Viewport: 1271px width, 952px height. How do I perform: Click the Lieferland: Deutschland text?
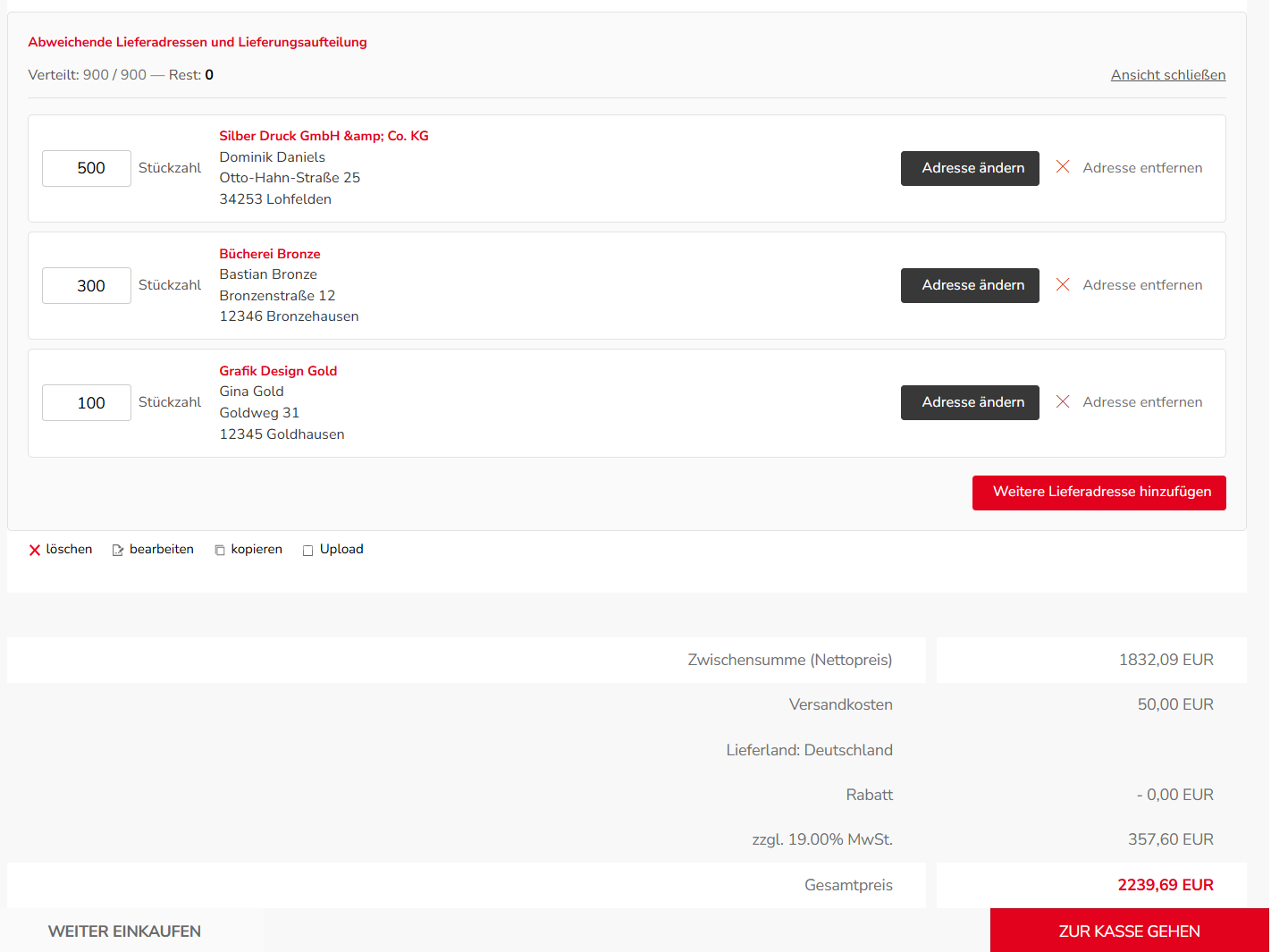(x=810, y=750)
